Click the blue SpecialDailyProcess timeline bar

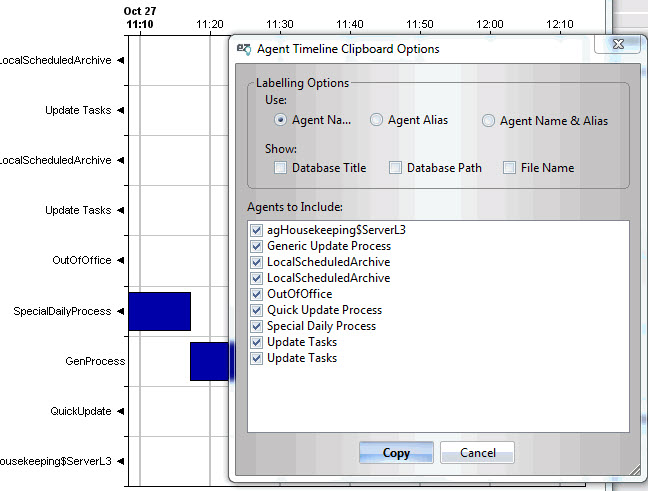[x=159, y=311]
